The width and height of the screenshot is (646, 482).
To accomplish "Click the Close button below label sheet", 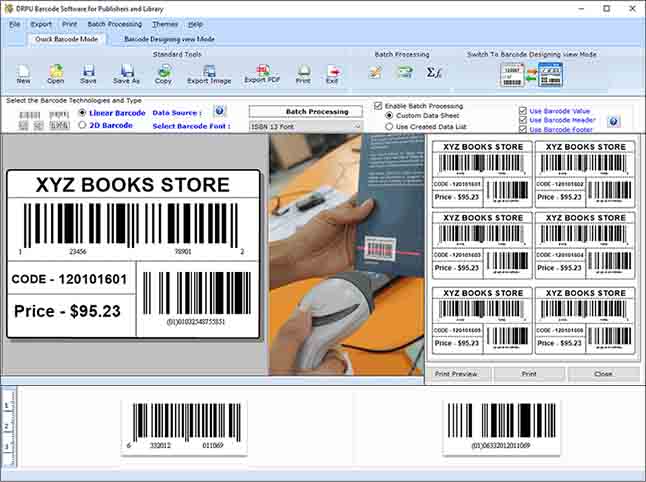I will (604, 374).
